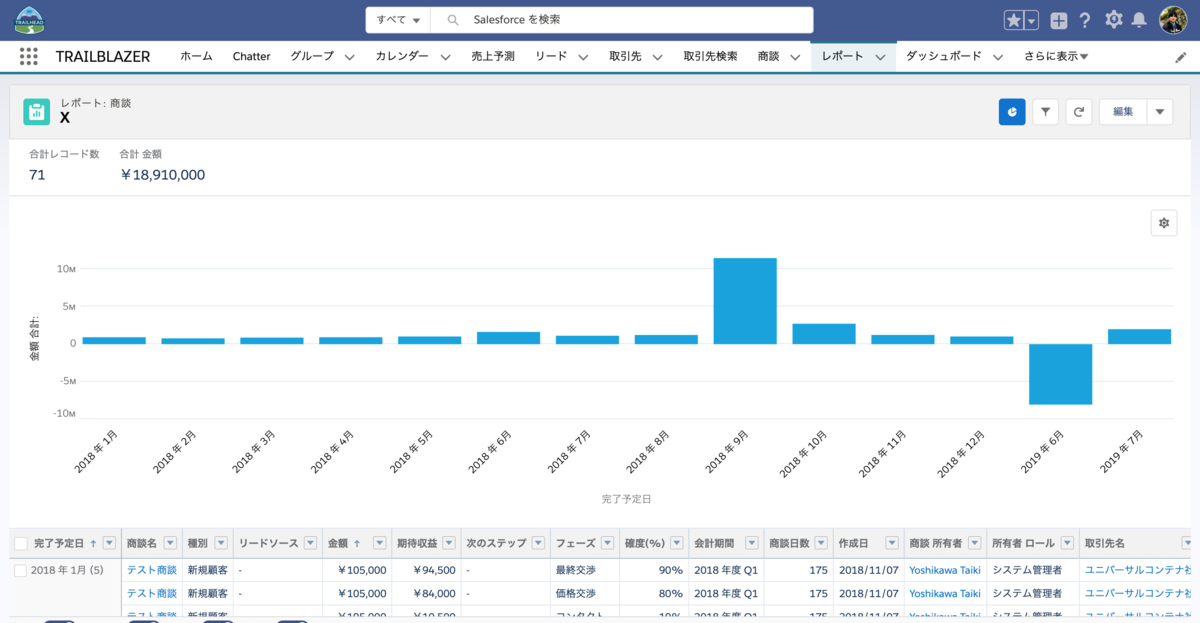Open 種別 column menu arrow
The height and width of the screenshot is (623, 1200).
[x=221, y=543]
